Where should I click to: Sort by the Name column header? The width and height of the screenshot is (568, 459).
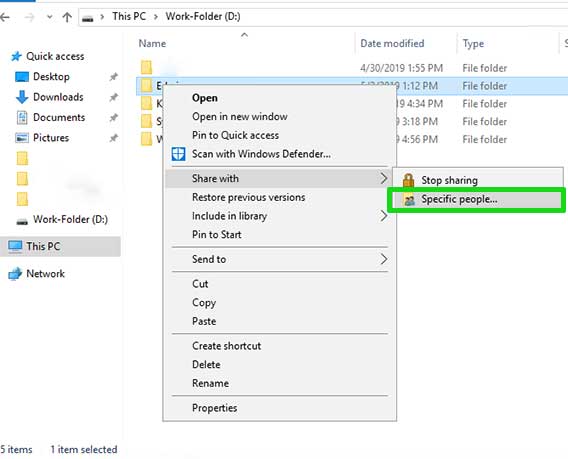[x=152, y=43]
